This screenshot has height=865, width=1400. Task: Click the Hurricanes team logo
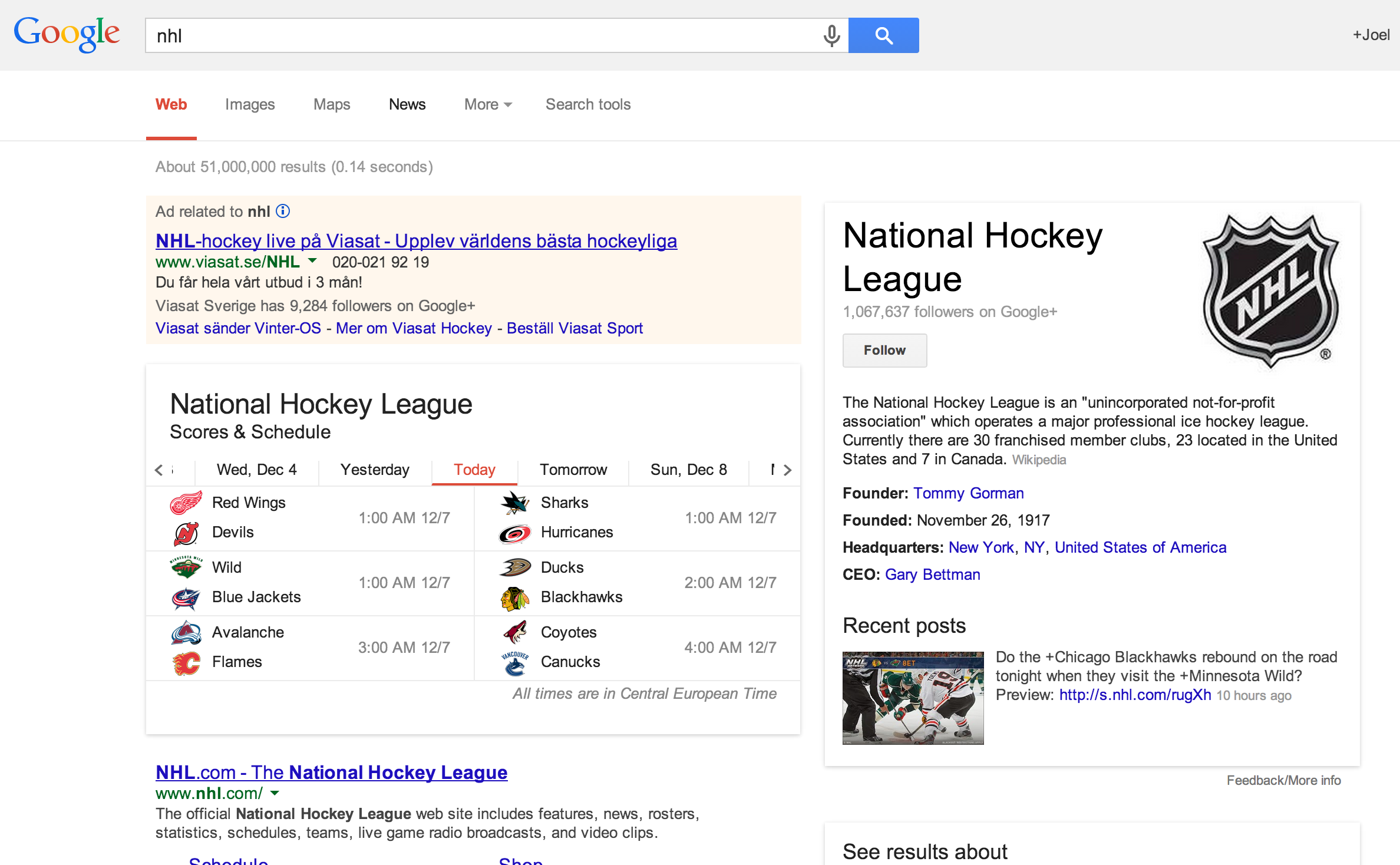point(515,533)
